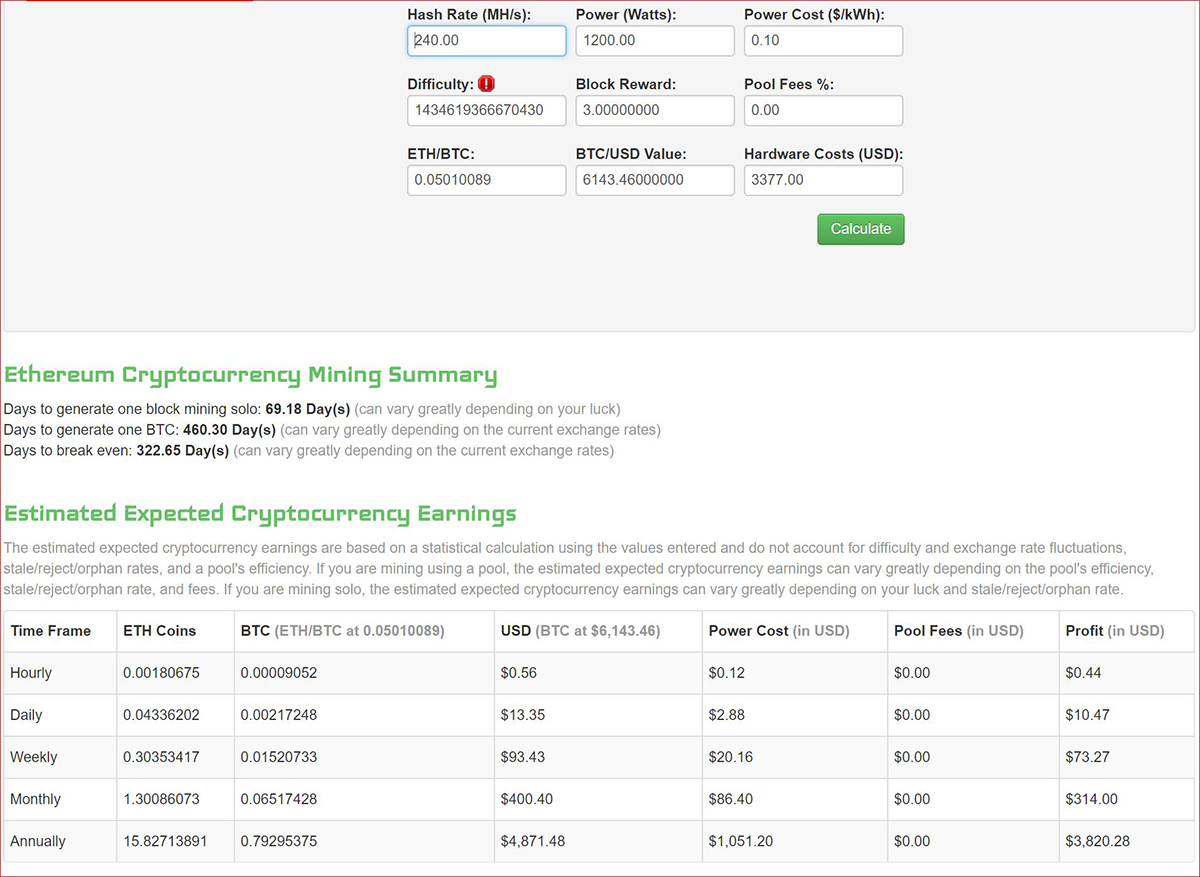Edit the Block Reward input field
Viewport: 1200px width, 877px height.
point(655,110)
